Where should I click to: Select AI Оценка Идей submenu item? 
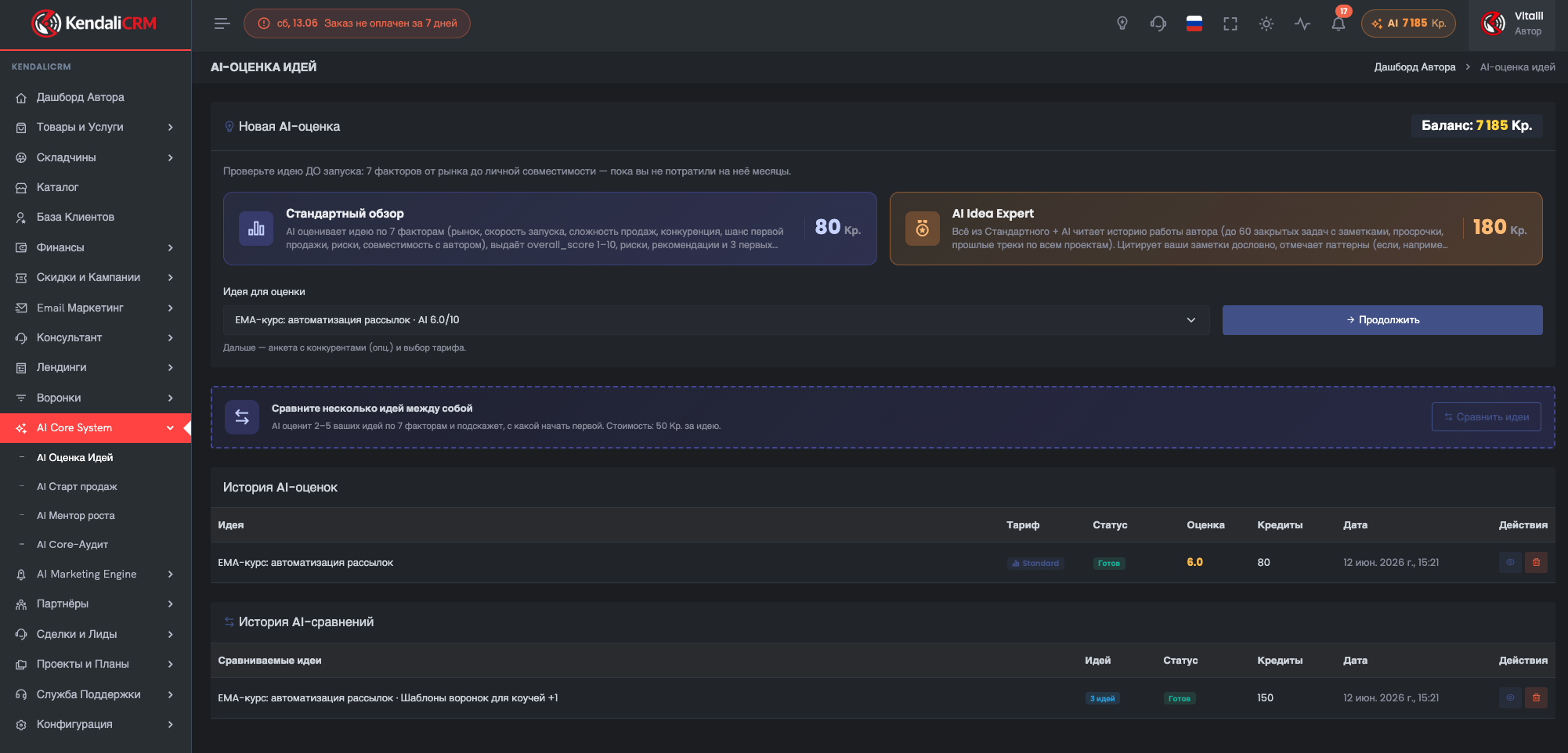pyautogui.click(x=74, y=457)
